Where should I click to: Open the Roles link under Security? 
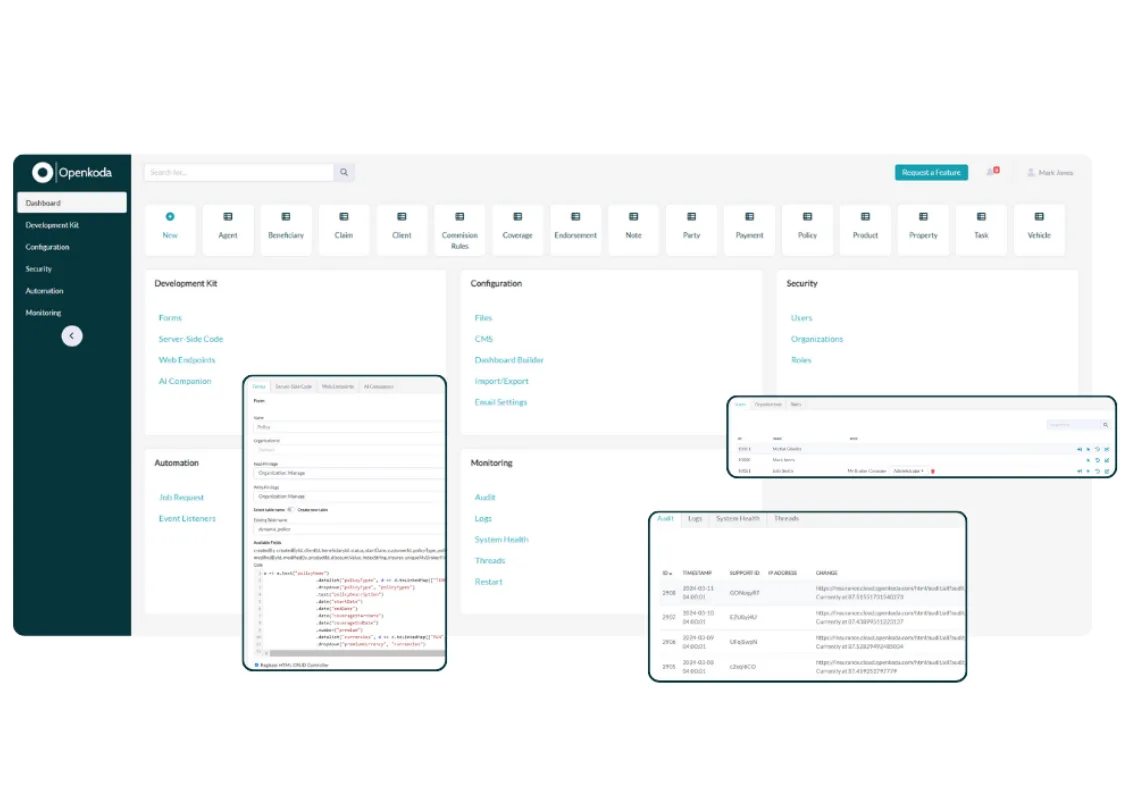(x=801, y=360)
